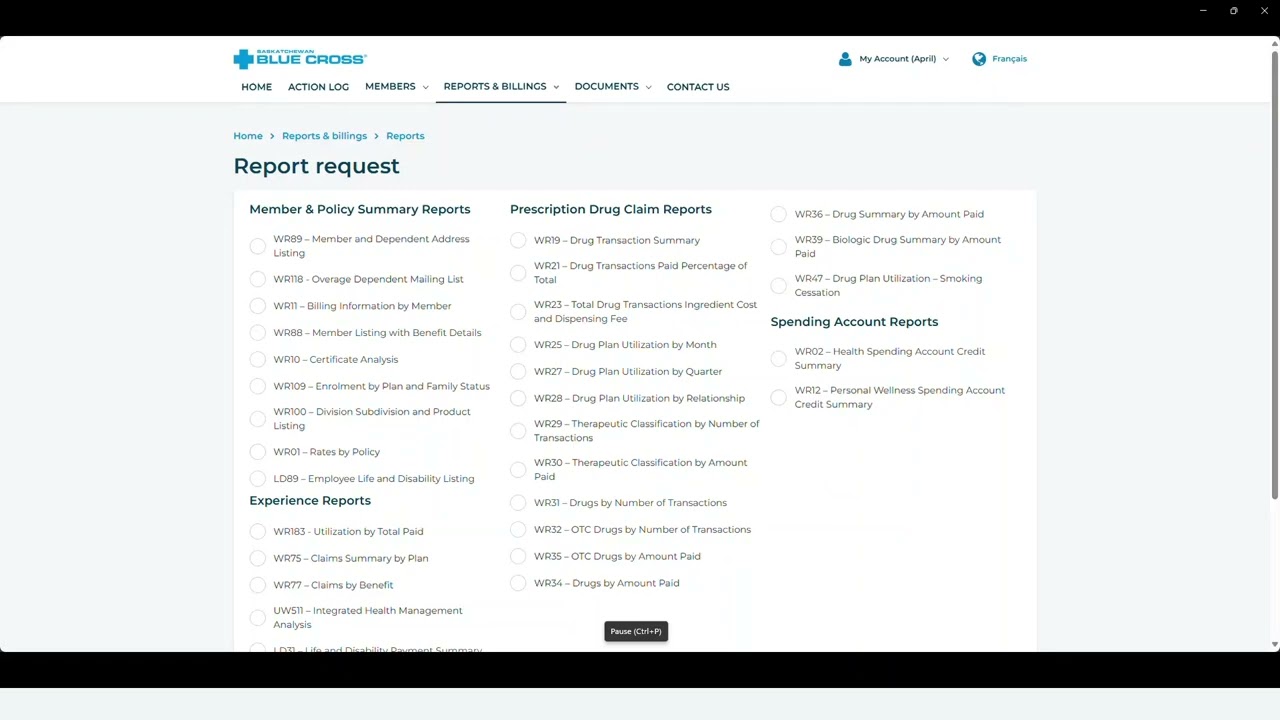
Task: Click the Report request page title
Action: [316, 166]
